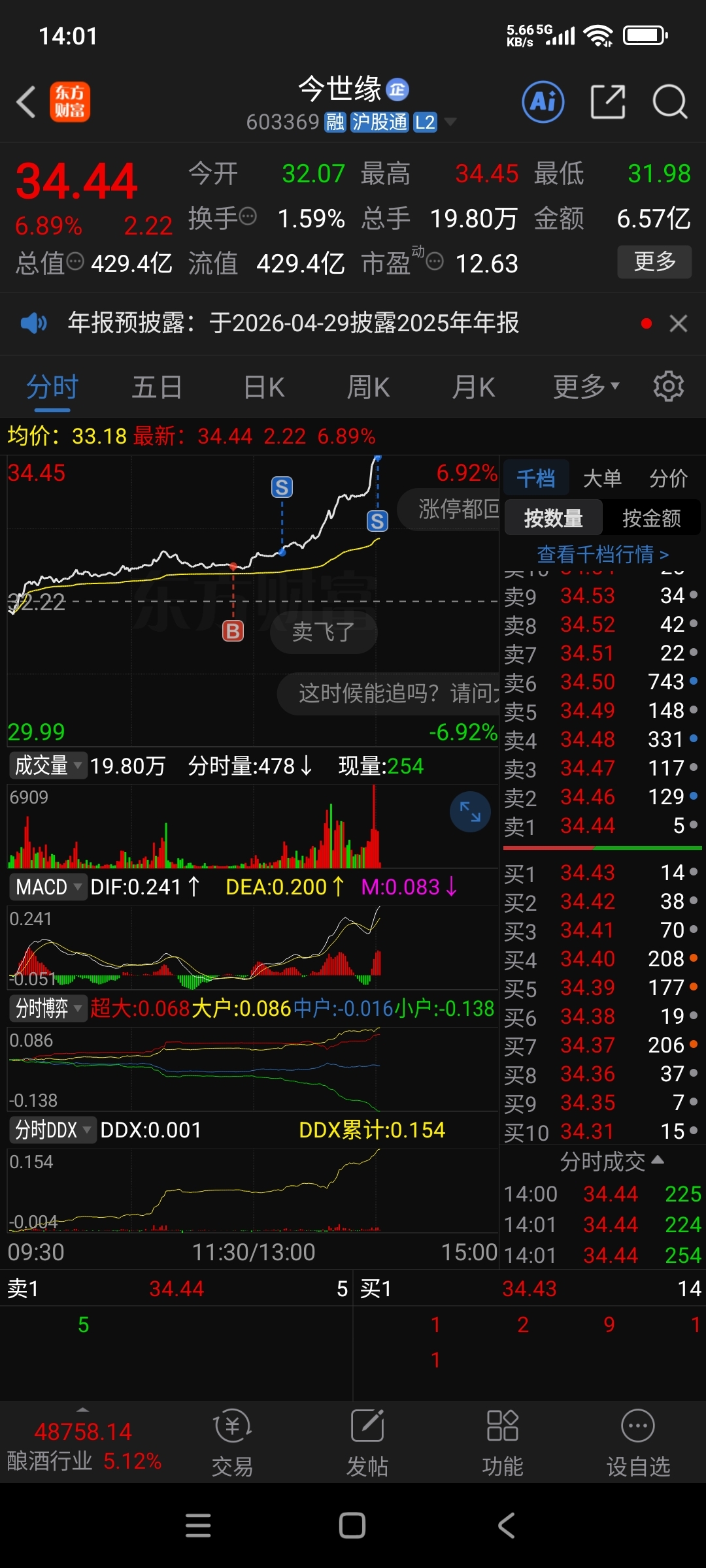The width and height of the screenshot is (706, 1568).
Task: Dismiss the 年报预披露 notice with X
Action: click(679, 323)
